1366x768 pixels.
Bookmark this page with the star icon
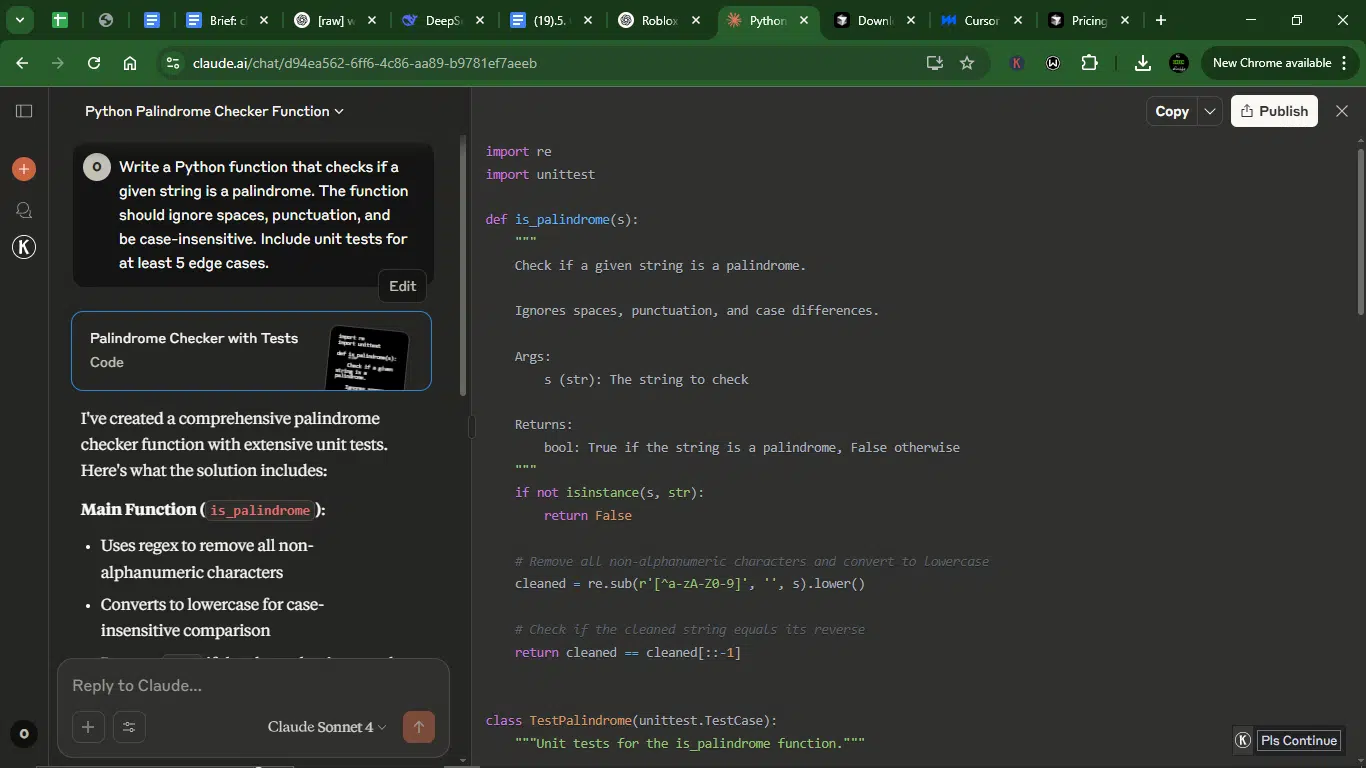(967, 63)
